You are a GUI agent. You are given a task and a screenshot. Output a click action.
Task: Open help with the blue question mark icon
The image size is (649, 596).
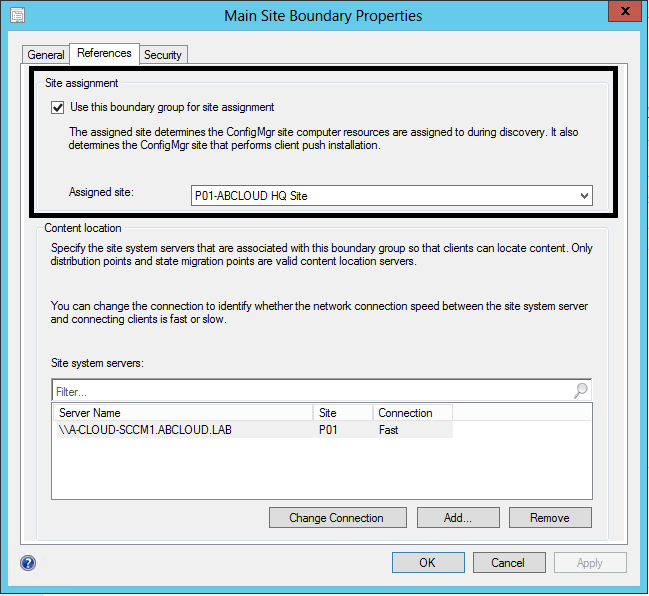27,563
